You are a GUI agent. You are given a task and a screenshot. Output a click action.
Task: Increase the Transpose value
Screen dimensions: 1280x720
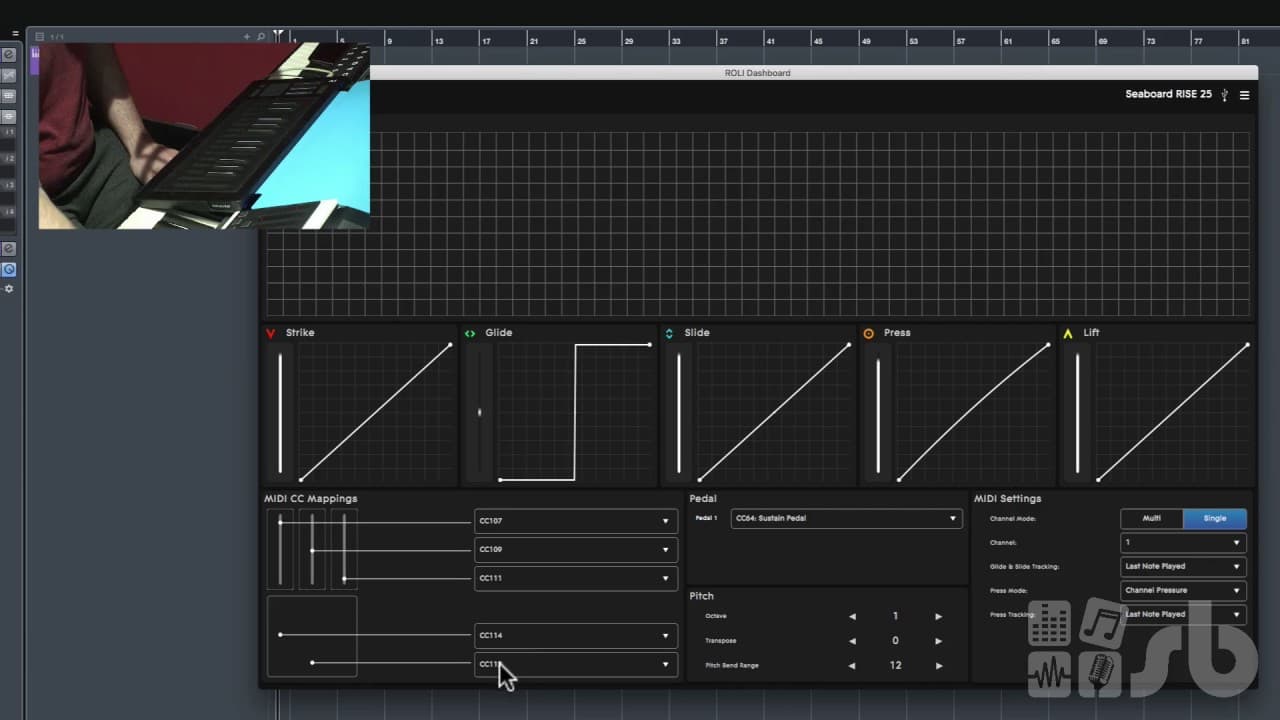coord(938,641)
